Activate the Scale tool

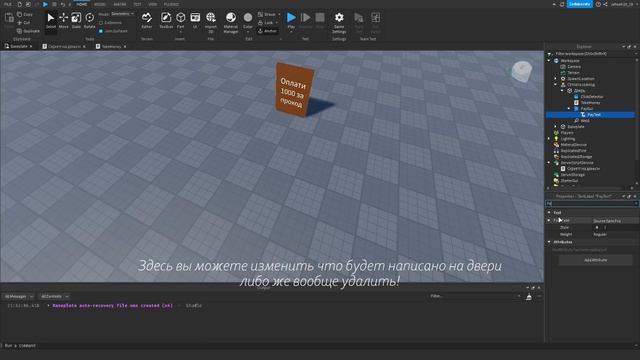(76, 20)
